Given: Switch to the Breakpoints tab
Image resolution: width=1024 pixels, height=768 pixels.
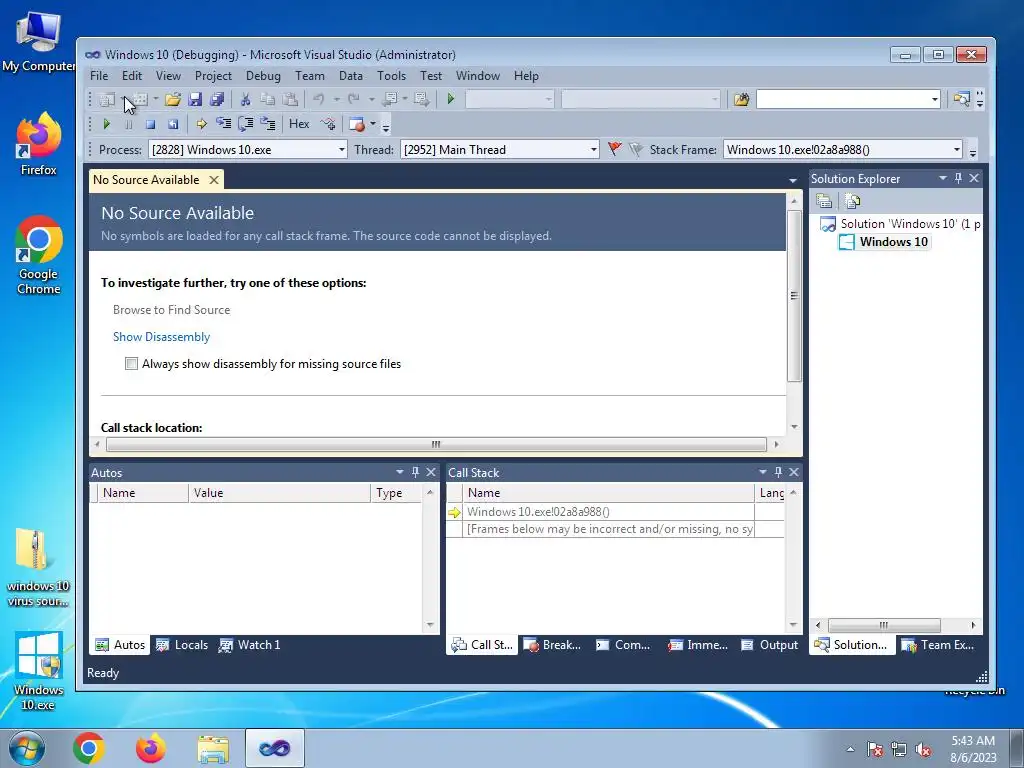Looking at the screenshot, I should pyautogui.click(x=552, y=645).
